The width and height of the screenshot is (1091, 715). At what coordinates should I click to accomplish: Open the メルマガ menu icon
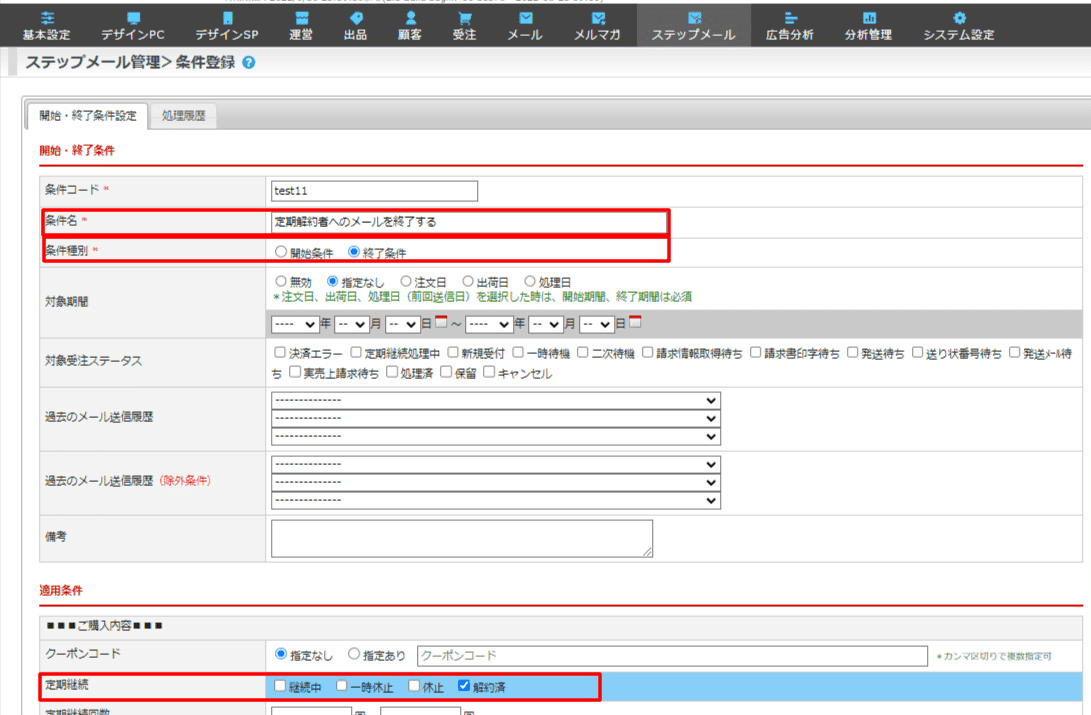(x=597, y=18)
